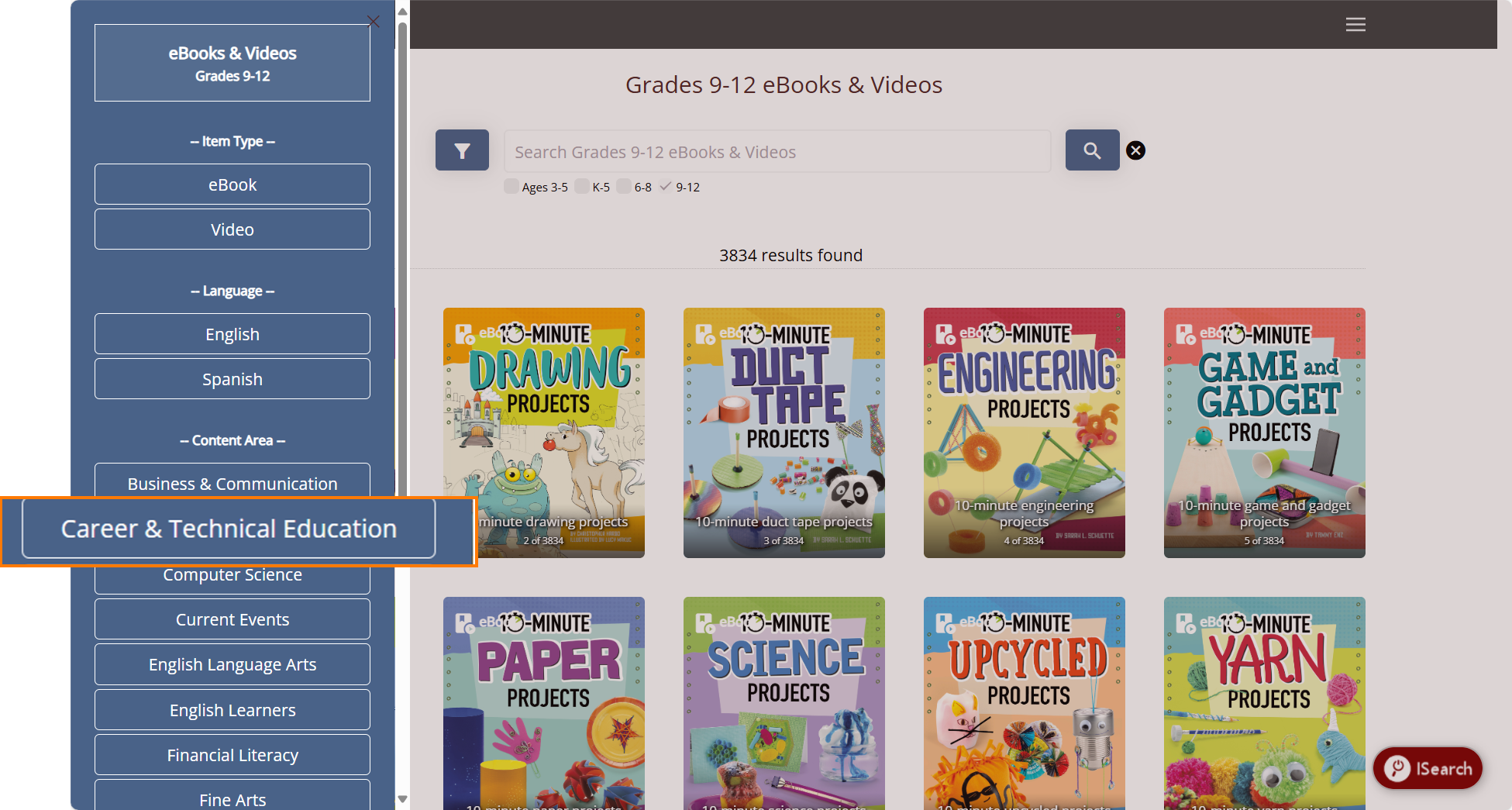The width and height of the screenshot is (1512, 810).
Task: Click the eBooks & Videos Grades 9-12 header
Action: (232, 63)
